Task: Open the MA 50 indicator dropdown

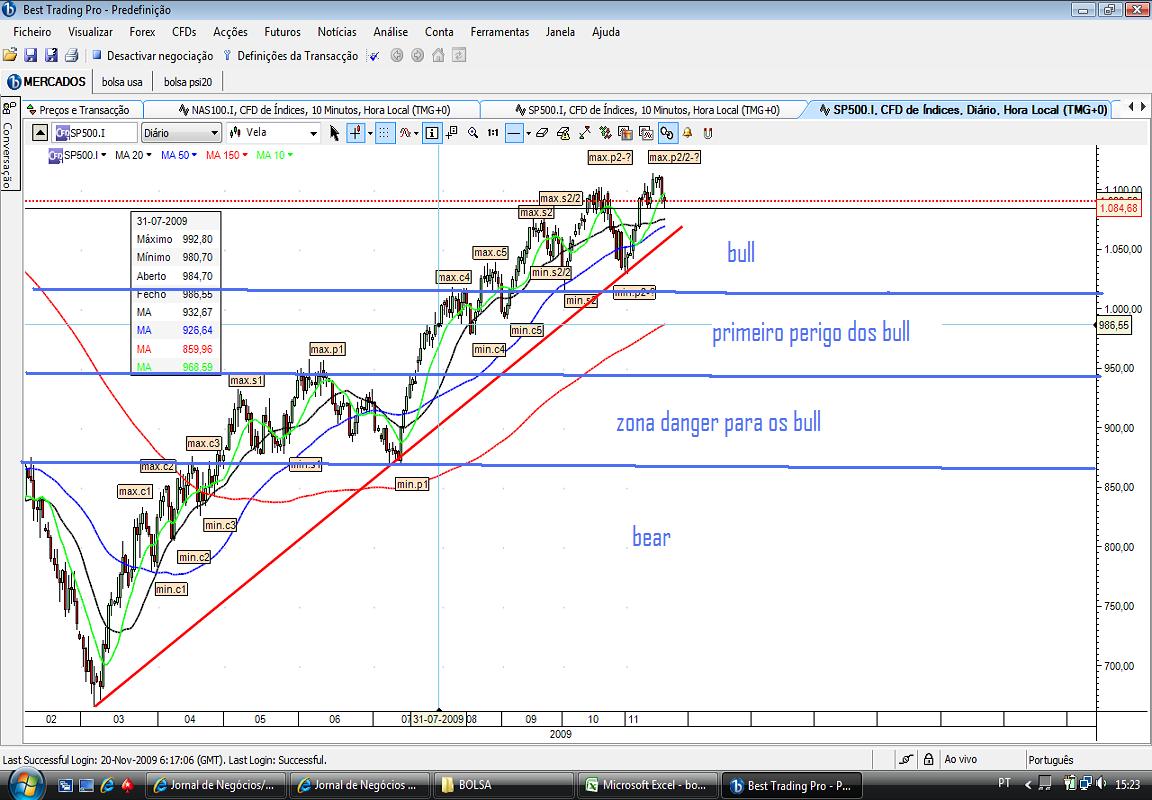Action: tap(179, 155)
